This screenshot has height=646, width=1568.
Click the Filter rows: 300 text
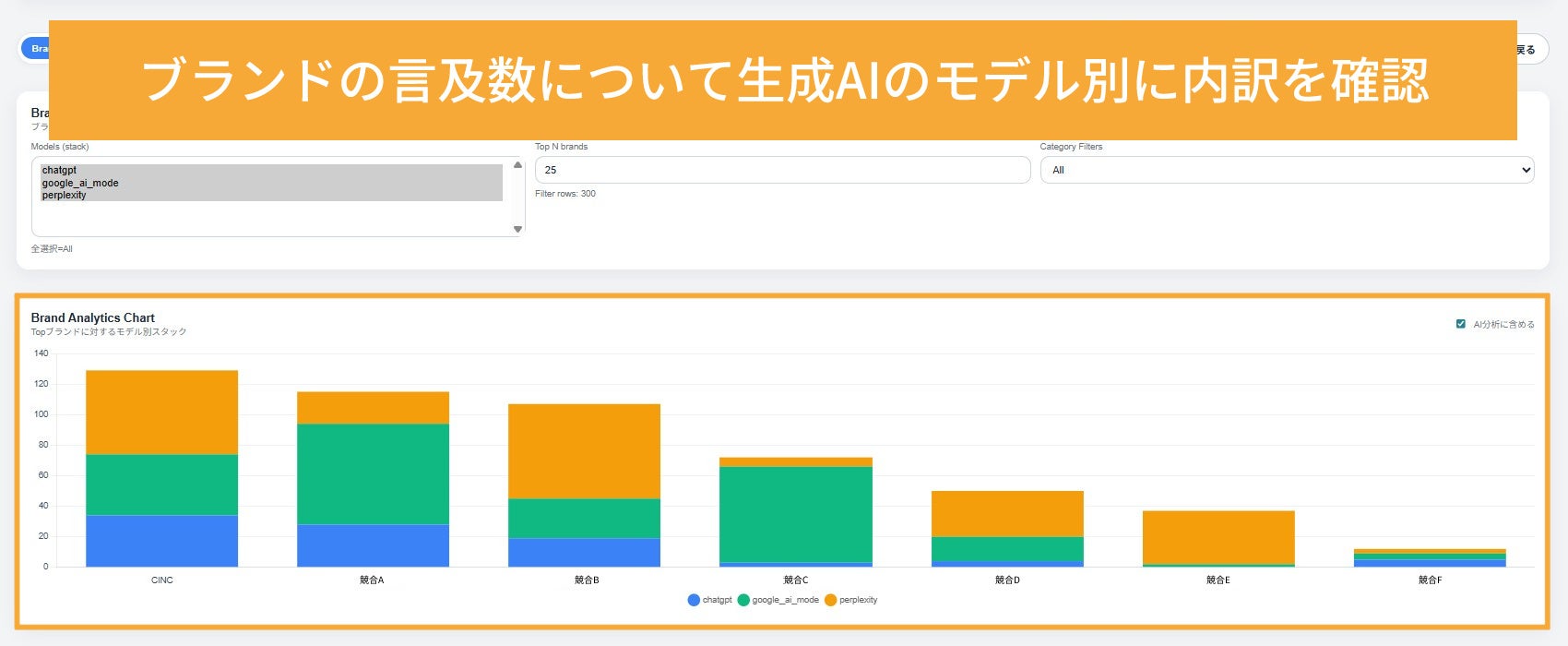click(x=565, y=194)
